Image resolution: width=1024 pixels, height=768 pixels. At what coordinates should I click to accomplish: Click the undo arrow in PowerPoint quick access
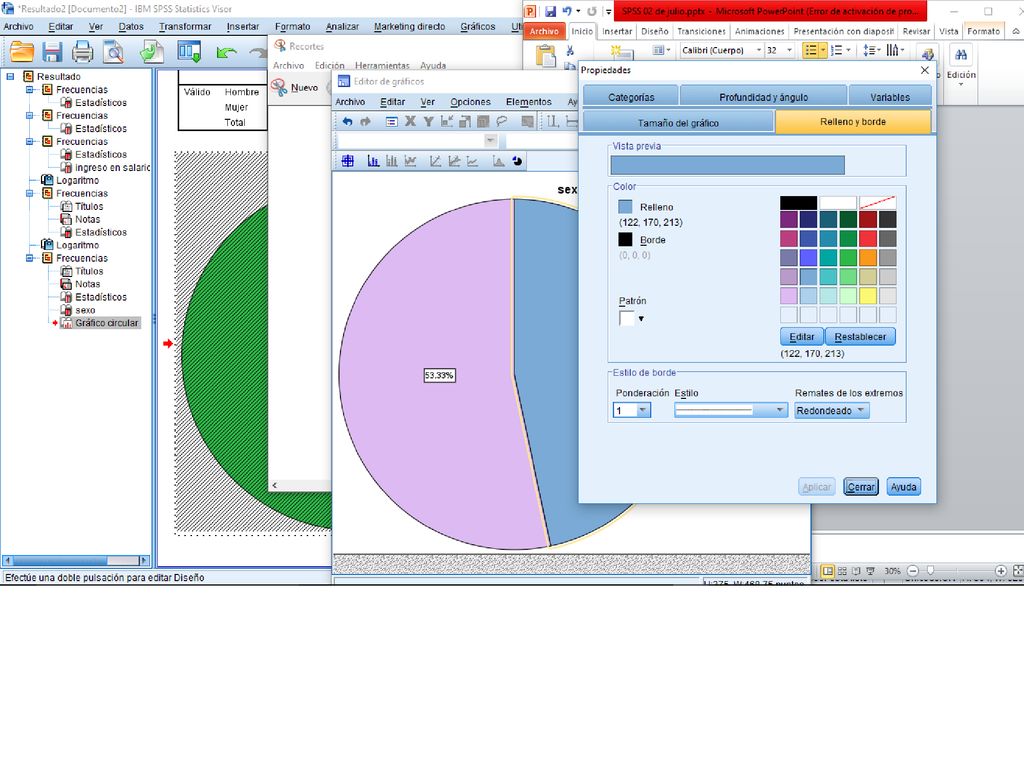[x=566, y=11]
